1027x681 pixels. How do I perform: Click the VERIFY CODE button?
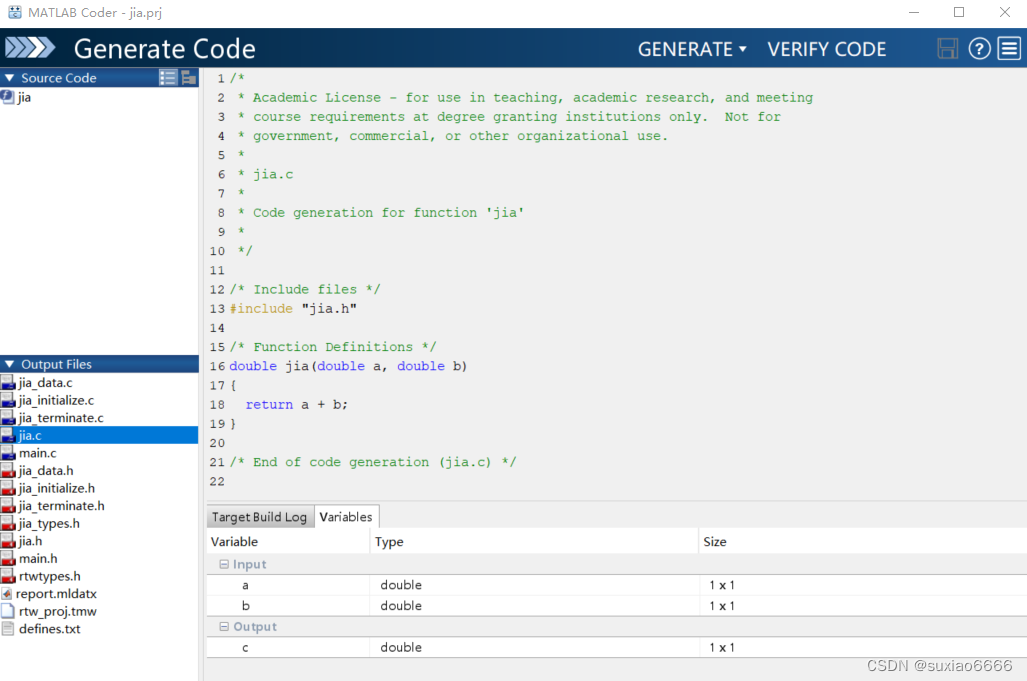click(827, 49)
